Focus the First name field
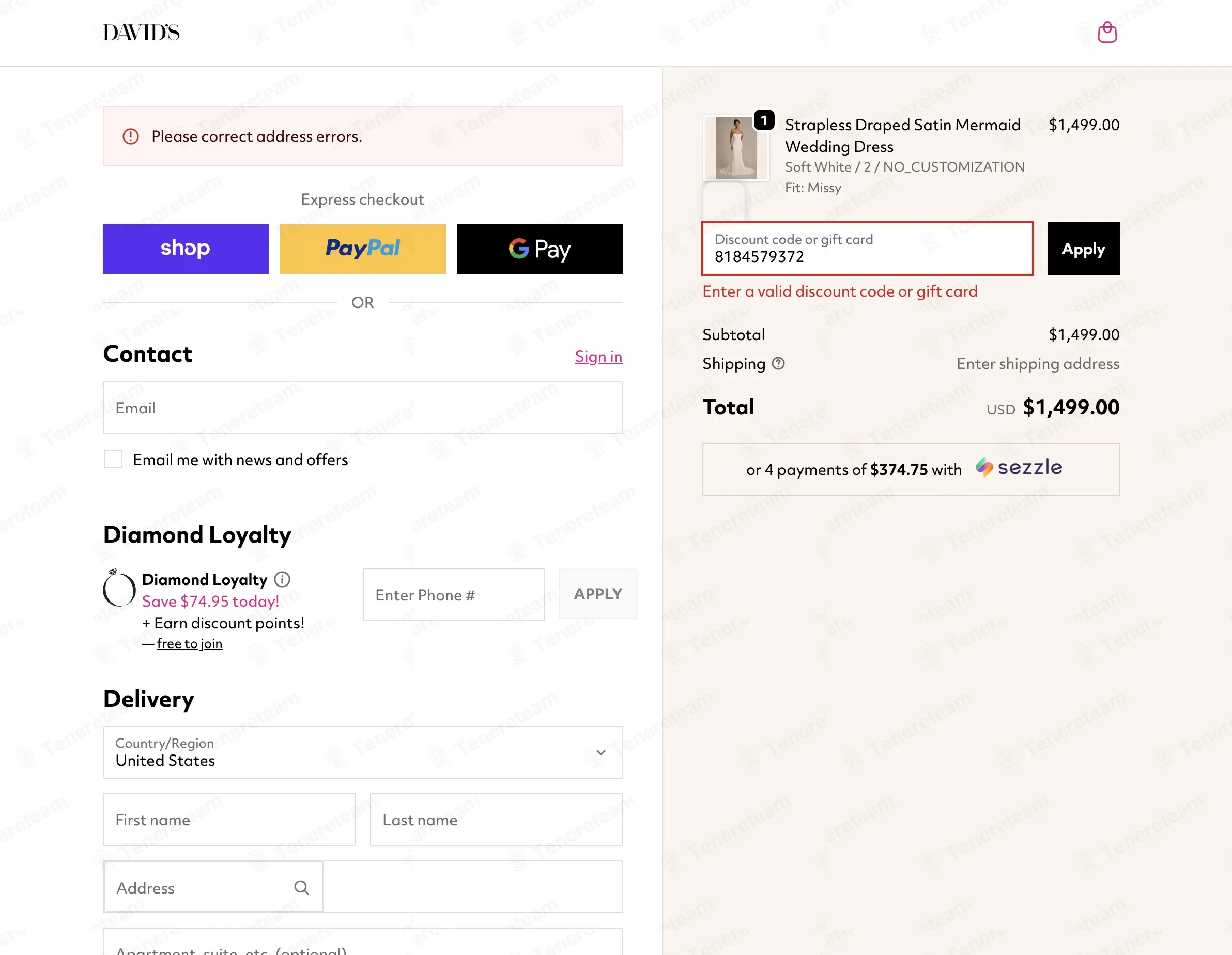The height and width of the screenshot is (955, 1232). coord(229,820)
